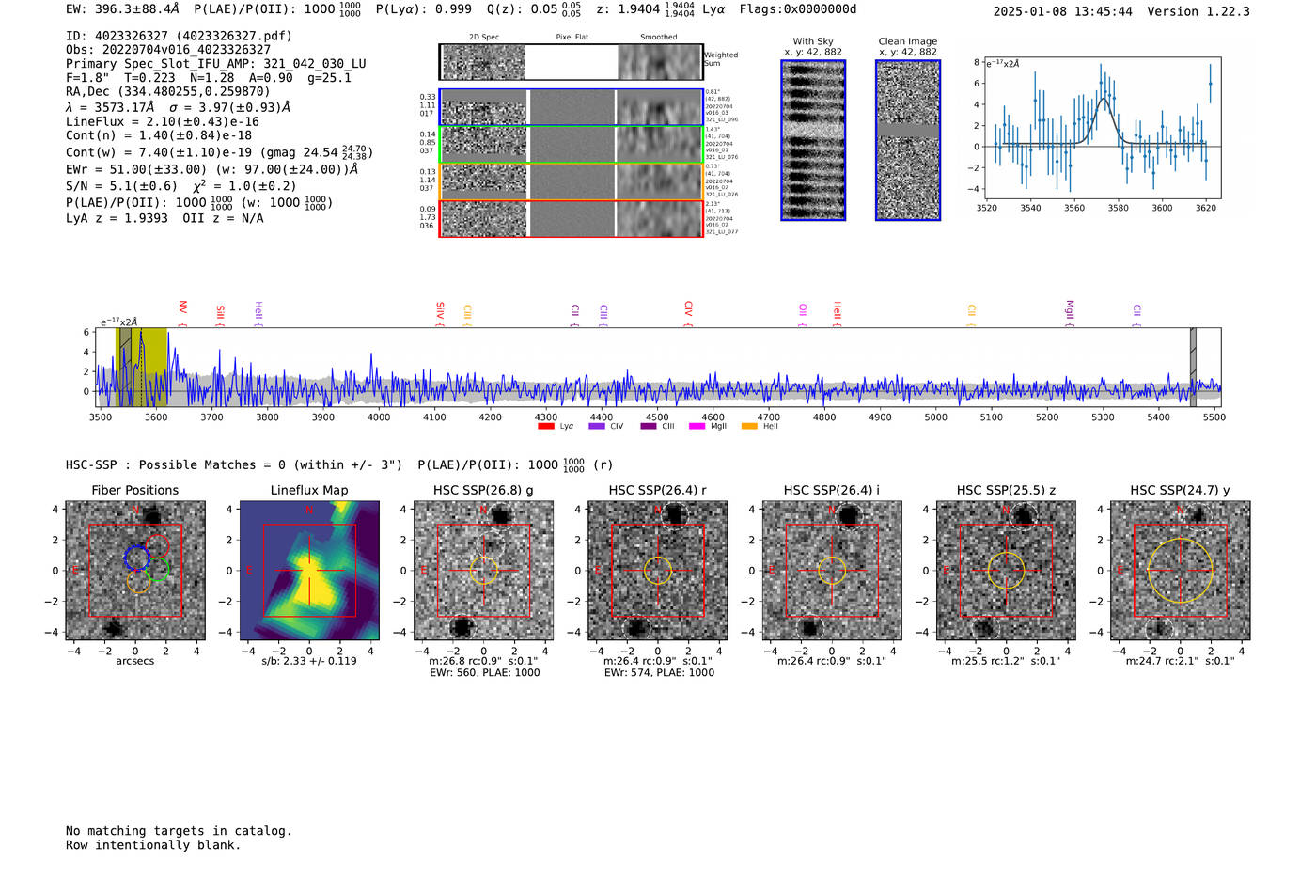Click the magenta MgII legend swatch
Viewport: 1316px width, 896px height.
[x=697, y=427]
